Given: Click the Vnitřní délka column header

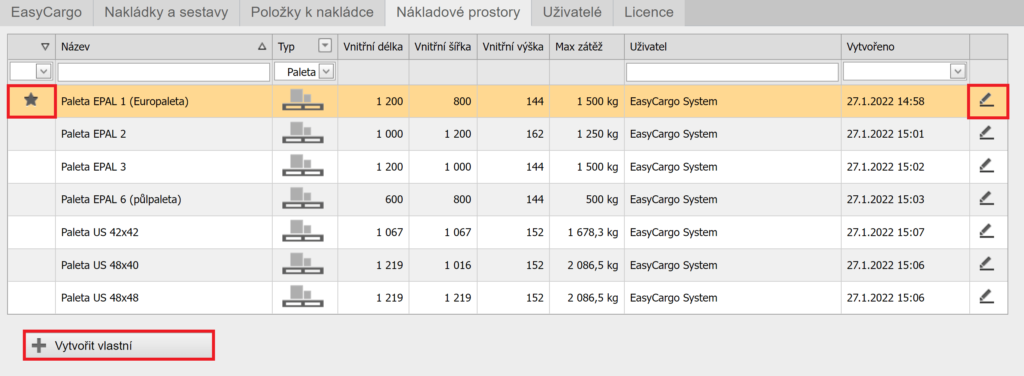Looking at the screenshot, I should (x=374, y=46).
